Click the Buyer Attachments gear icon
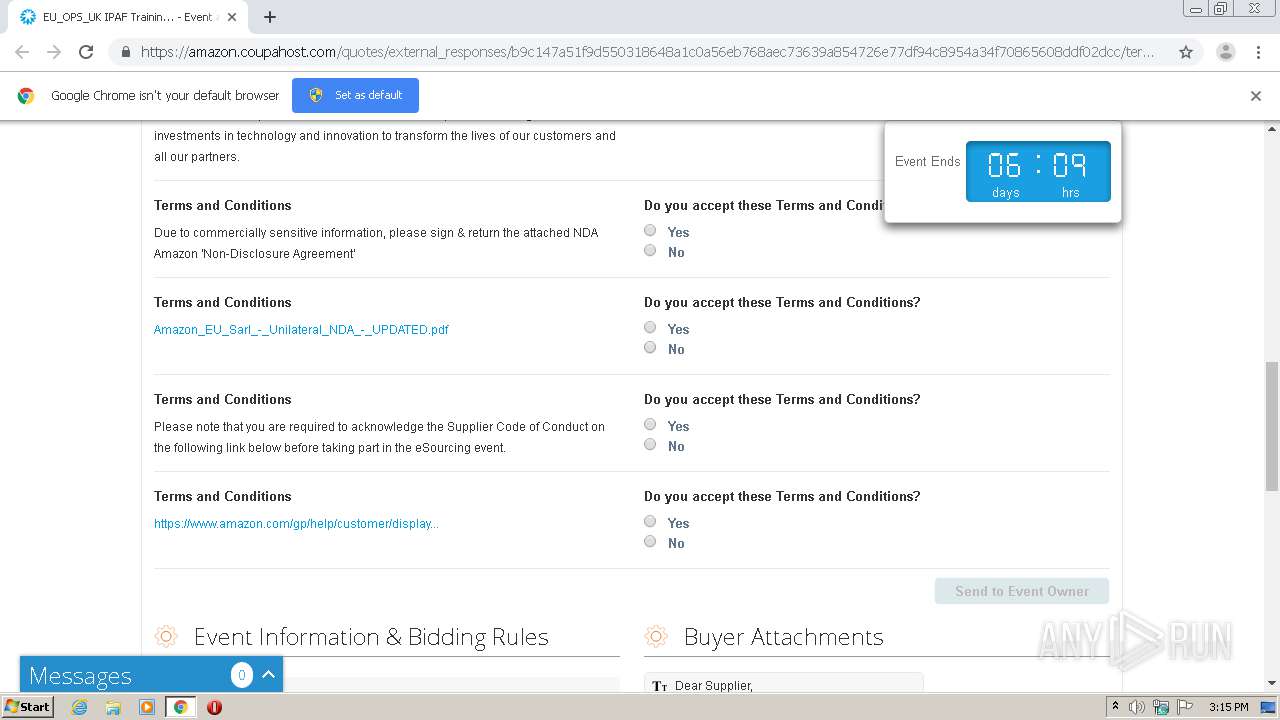This screenshot has width=1280, height=720. click(656, 637)
